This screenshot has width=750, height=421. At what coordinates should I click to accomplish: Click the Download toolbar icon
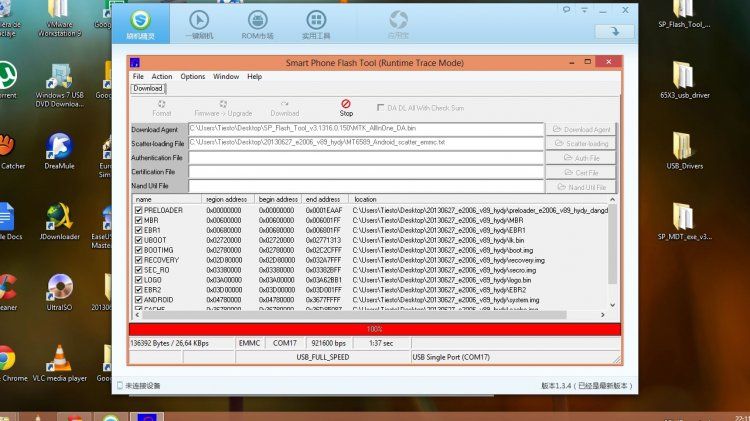click(x=285, y=108)
